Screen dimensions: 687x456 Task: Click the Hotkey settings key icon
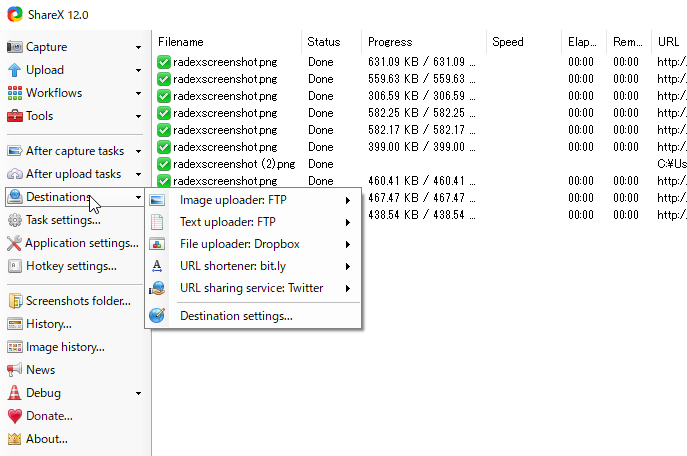coord(14,266)
